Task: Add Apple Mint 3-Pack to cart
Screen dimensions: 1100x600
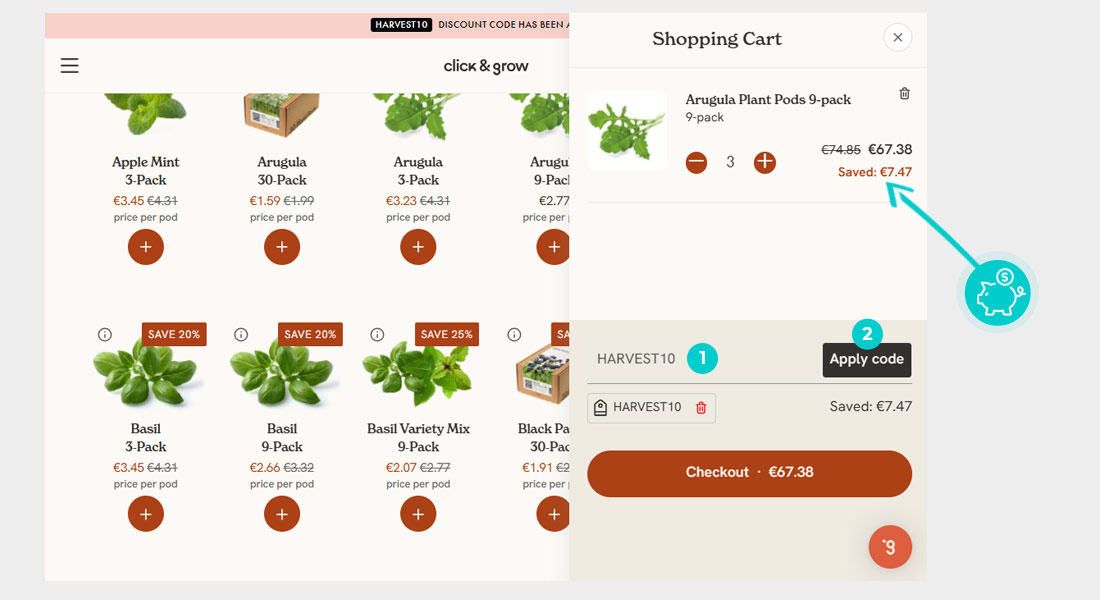Action: click(x=145, y=247)
